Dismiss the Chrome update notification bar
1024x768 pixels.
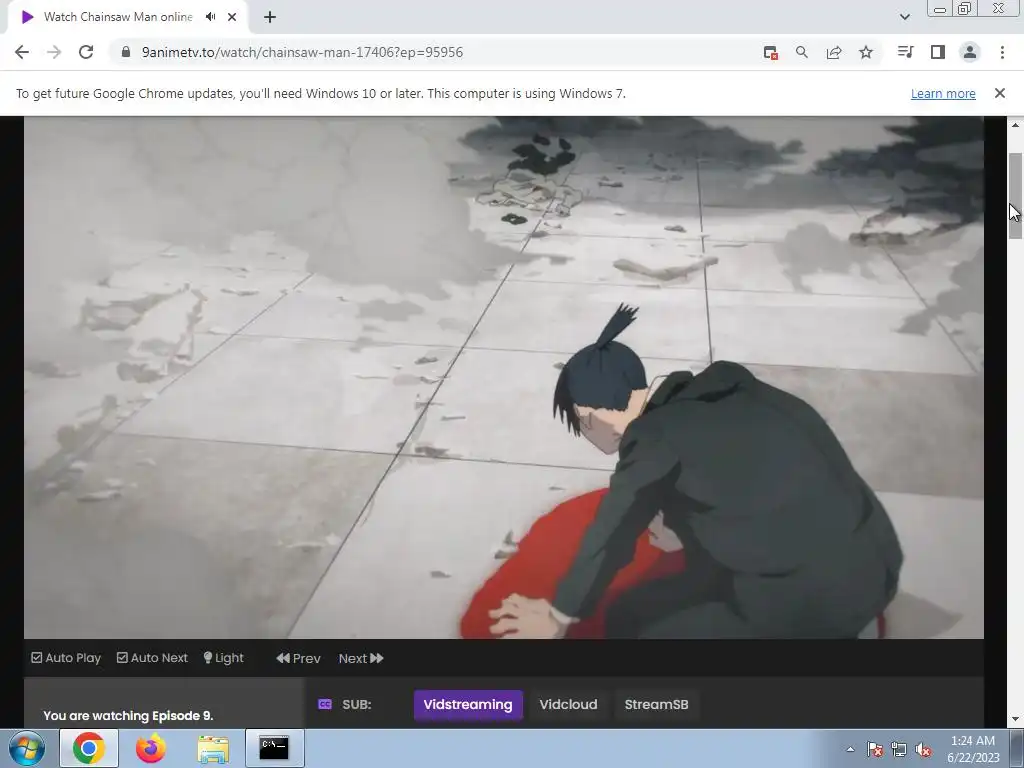click(1000, 93)
